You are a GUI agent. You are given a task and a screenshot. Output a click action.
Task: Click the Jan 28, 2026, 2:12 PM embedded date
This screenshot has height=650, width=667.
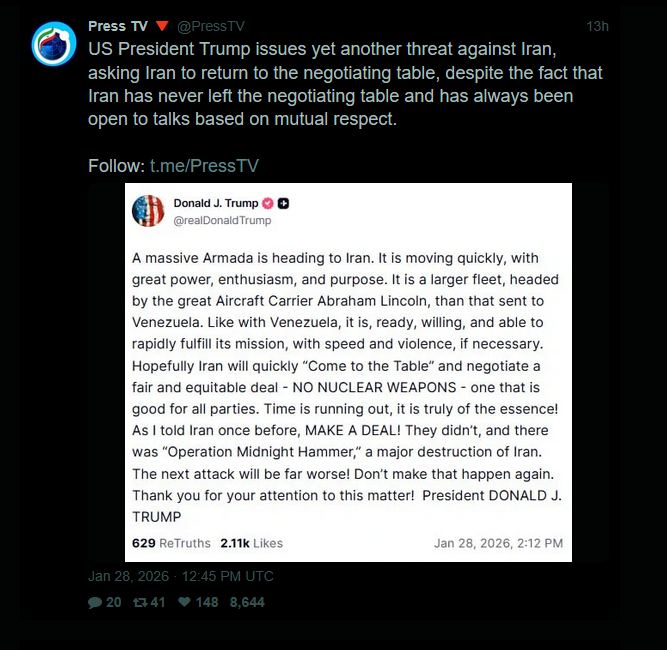[498, 543]
